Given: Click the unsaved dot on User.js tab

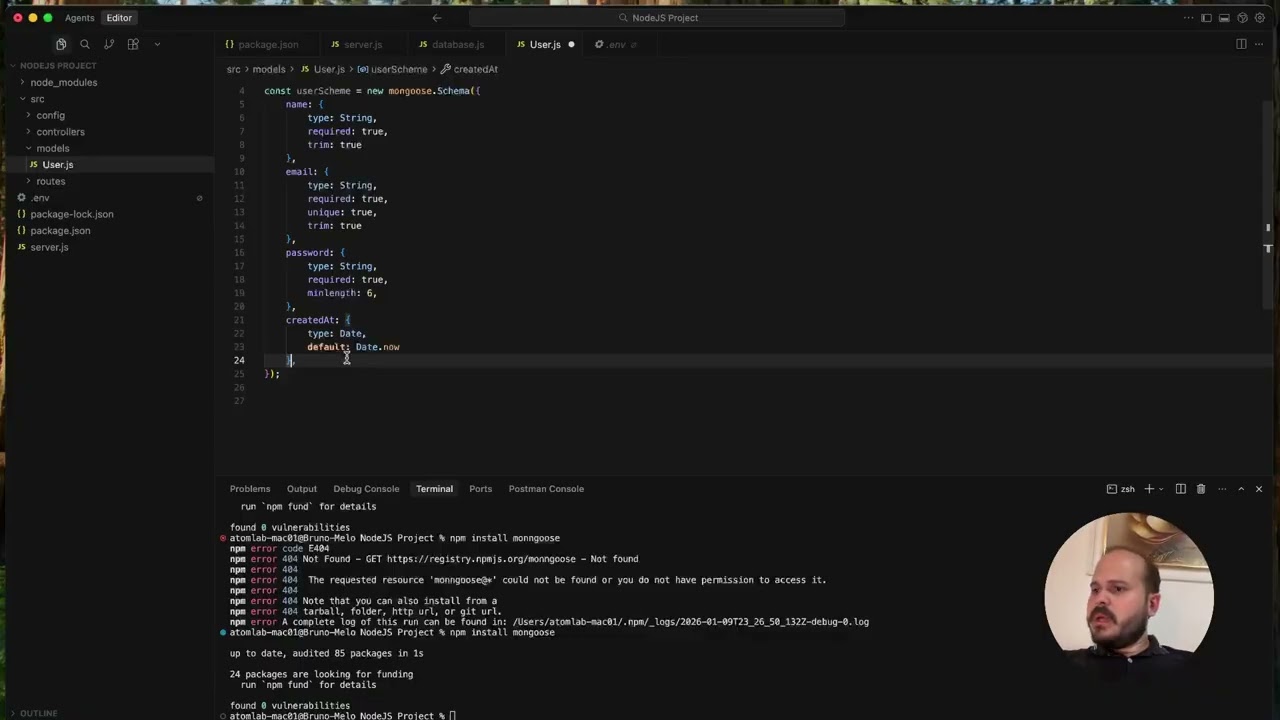Looking at the screenshot, I should pyautogui.click(x=571, y=44).
